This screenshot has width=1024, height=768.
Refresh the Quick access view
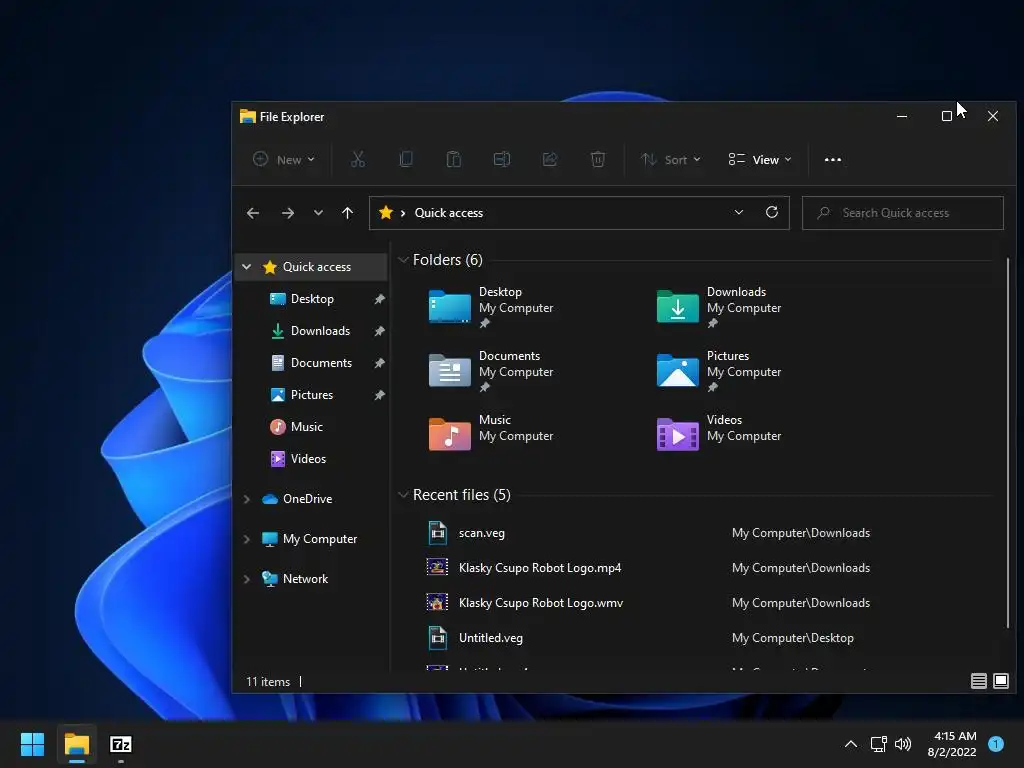pyautogui.click(x=772, y=212)
